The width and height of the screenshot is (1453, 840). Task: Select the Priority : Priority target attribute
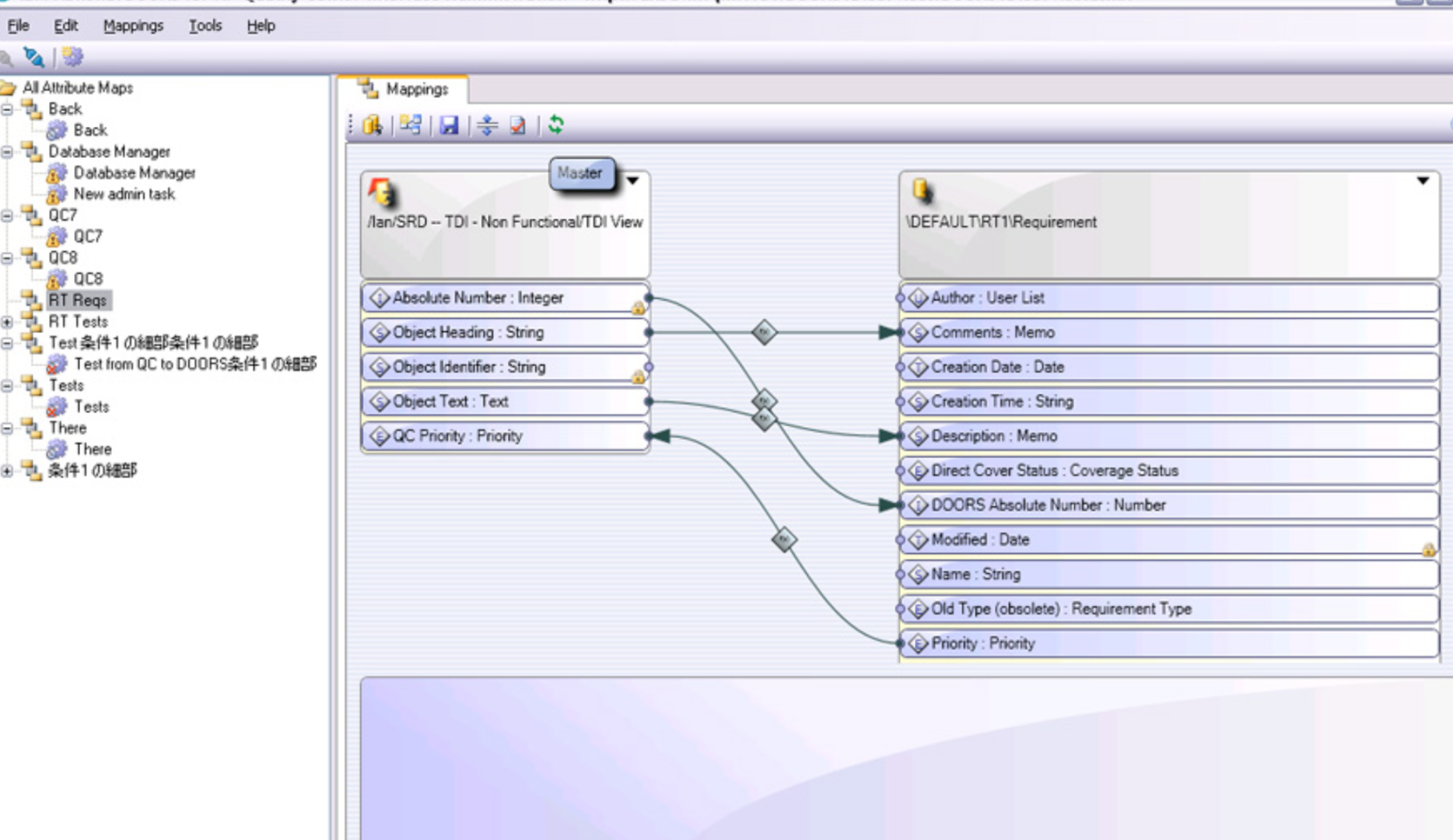pos(1169,644)
